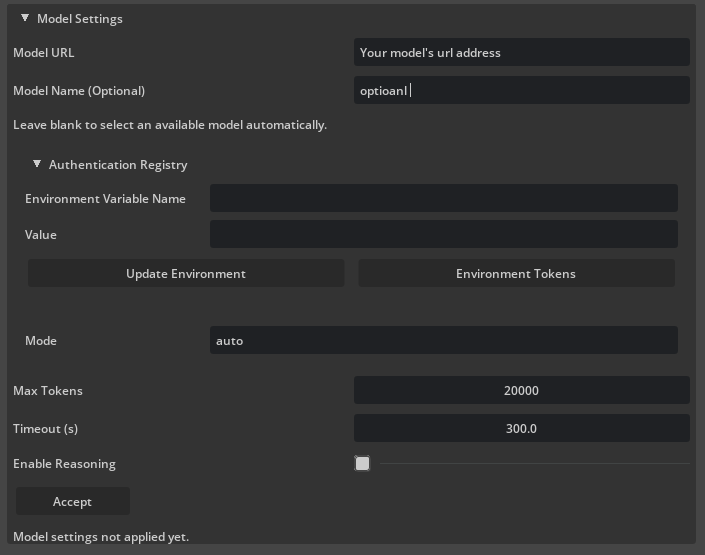Click the Max Tokens label
This screenshot has height=555, width=705.
click(48, 390)
